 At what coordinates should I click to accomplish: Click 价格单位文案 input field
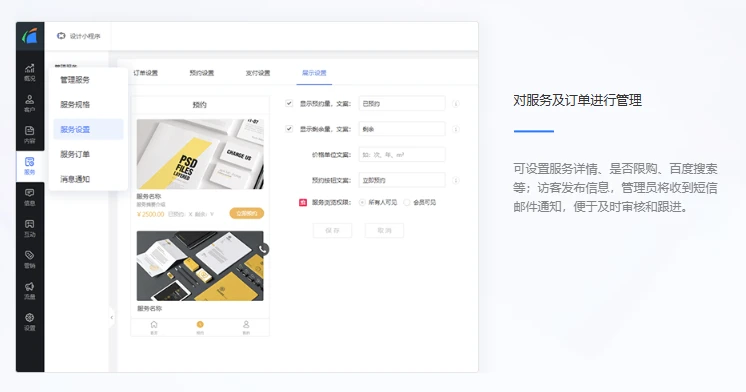[402, 155]
